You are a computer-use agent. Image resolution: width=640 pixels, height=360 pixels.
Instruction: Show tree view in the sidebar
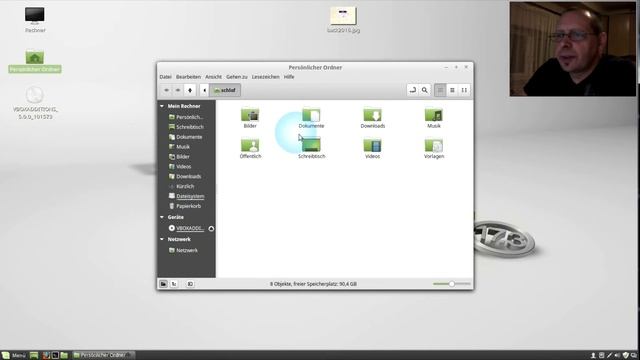174,284
